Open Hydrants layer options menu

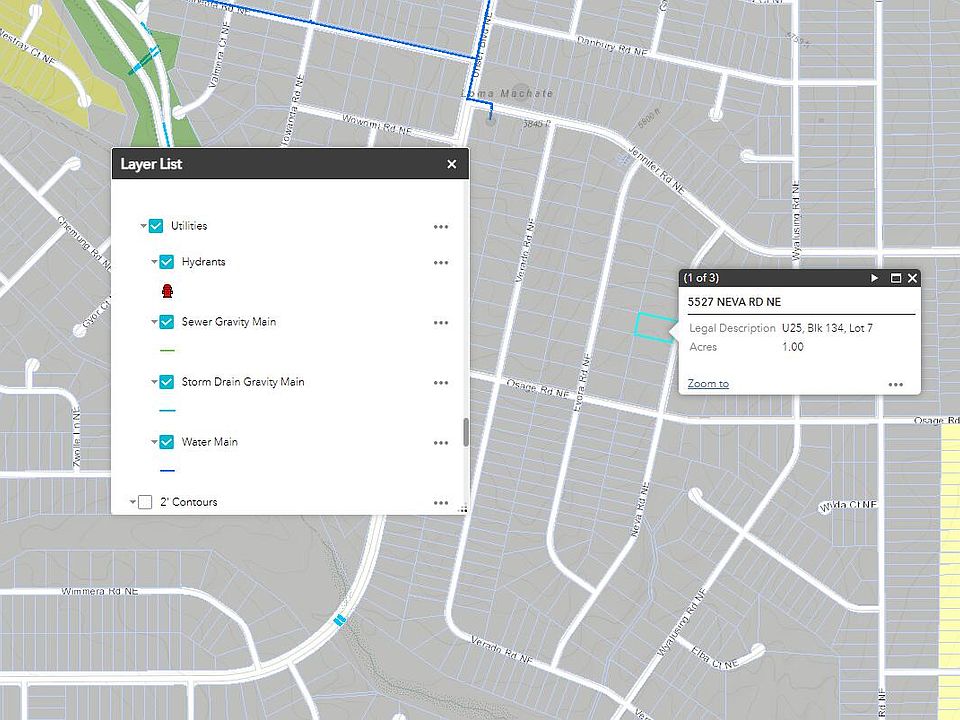point(441,263)
